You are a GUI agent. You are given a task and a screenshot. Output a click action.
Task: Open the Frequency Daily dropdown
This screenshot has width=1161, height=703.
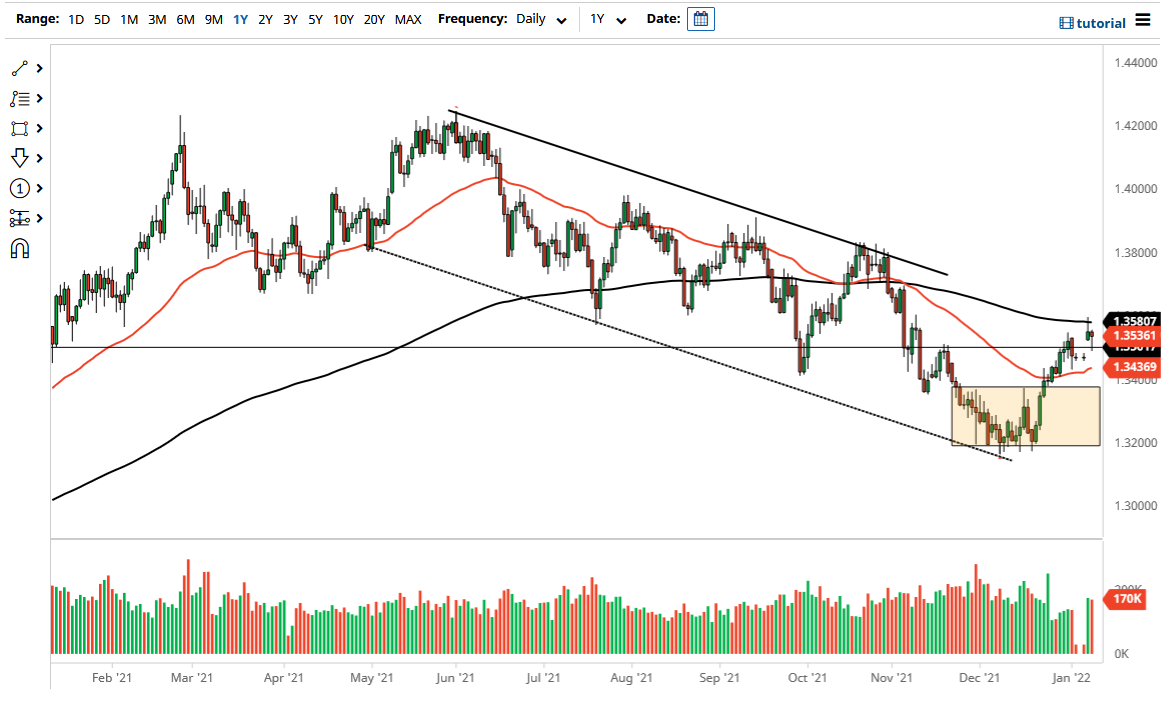pos(540,18)
